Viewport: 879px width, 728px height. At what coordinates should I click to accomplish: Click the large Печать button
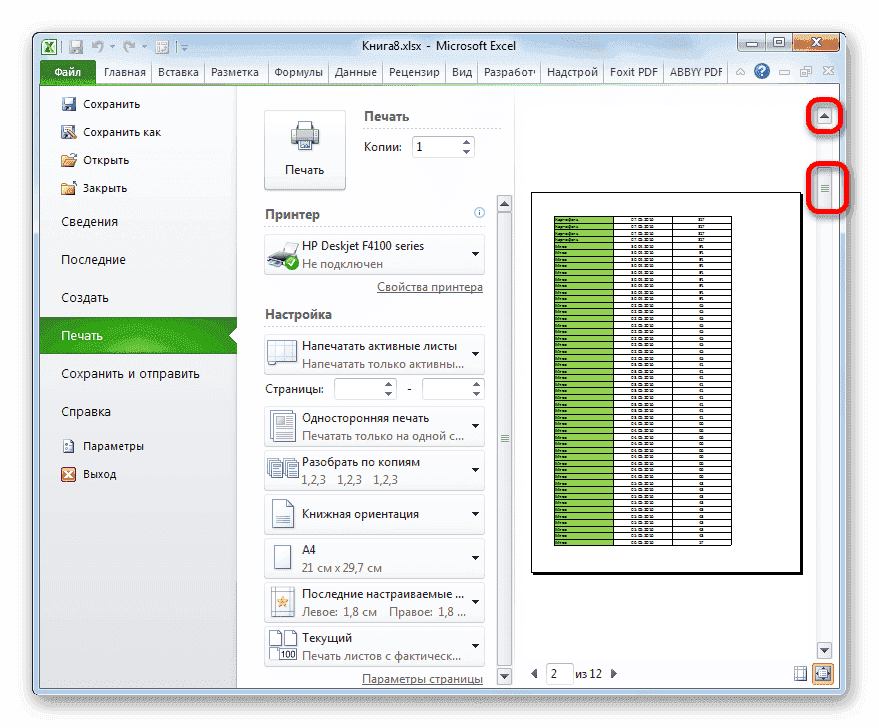(304, 144)
